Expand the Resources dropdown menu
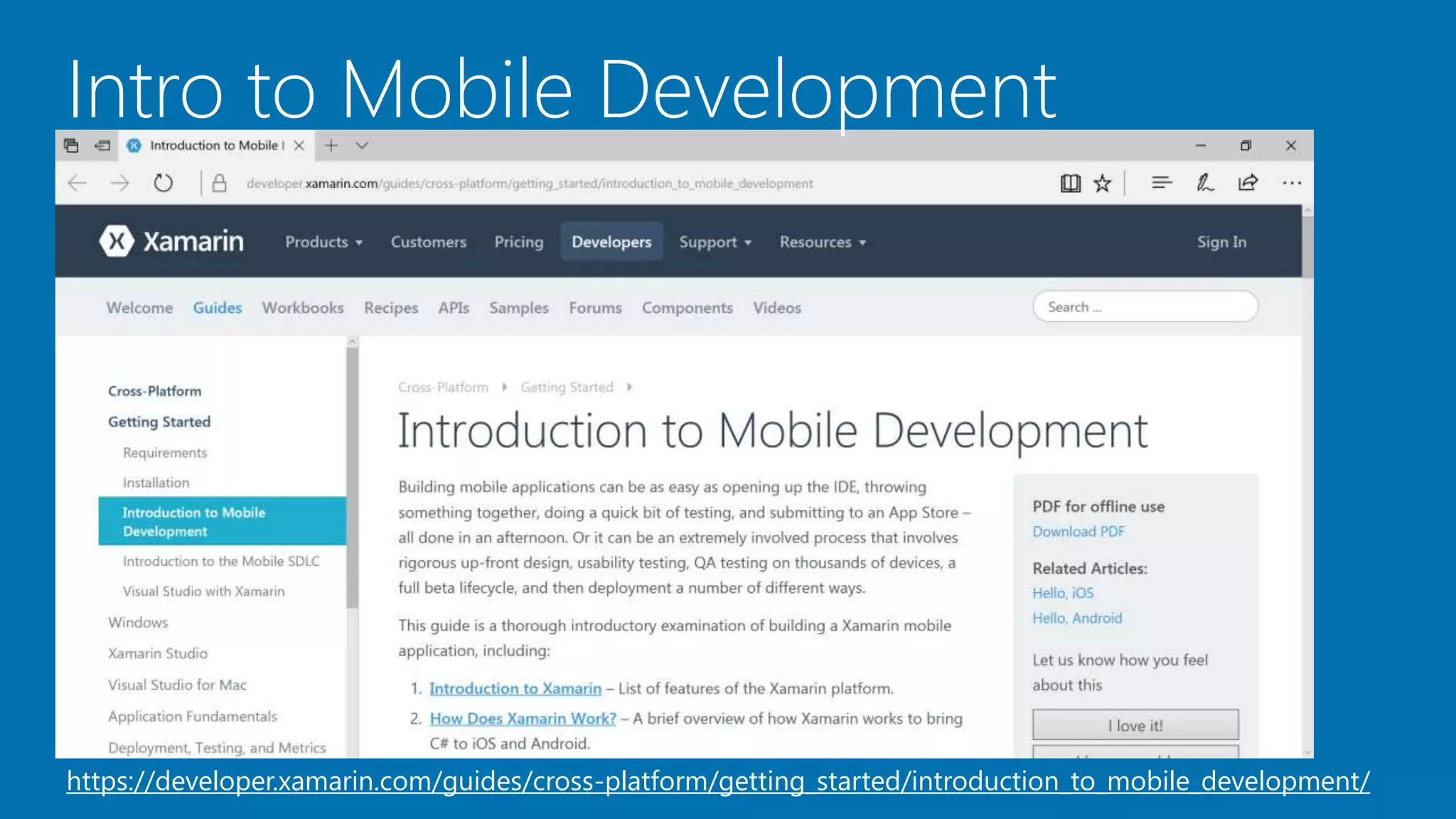Image resolution: width=1456 pixels, height=819 pixels. [x=823, y=242]
